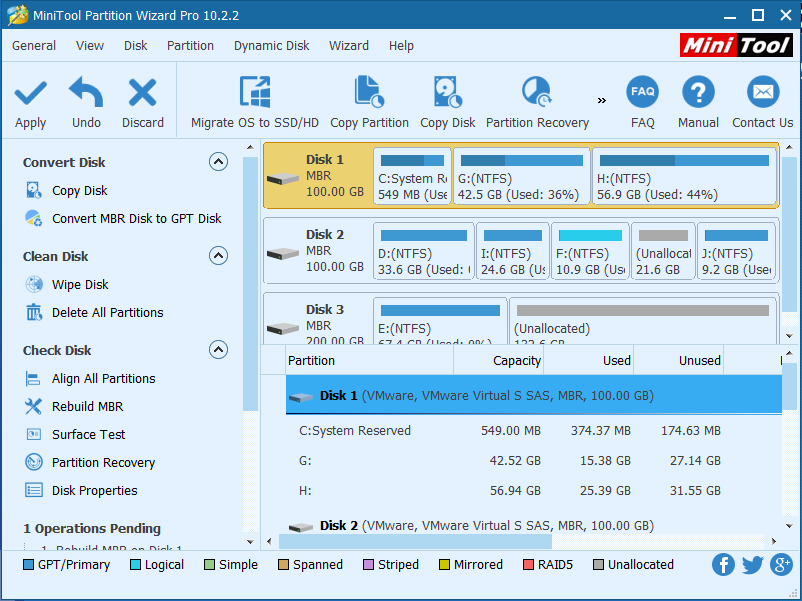This screenshot has width=802, height=601.
Task: Click the horizontal scrollbar under partition list
Action: pos(415,541)
